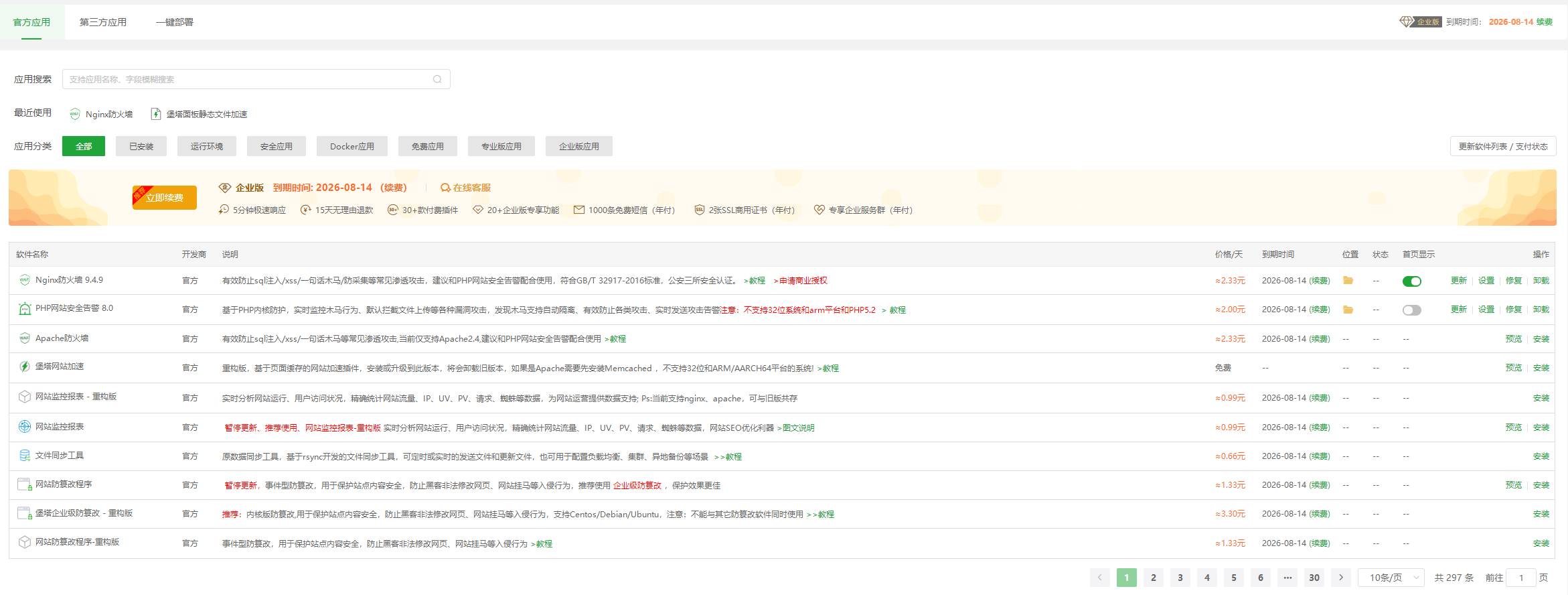The width and height of the screenshot is (1568, 595).
Task: Click the app search input field
Action: click(x=256, y=79)
